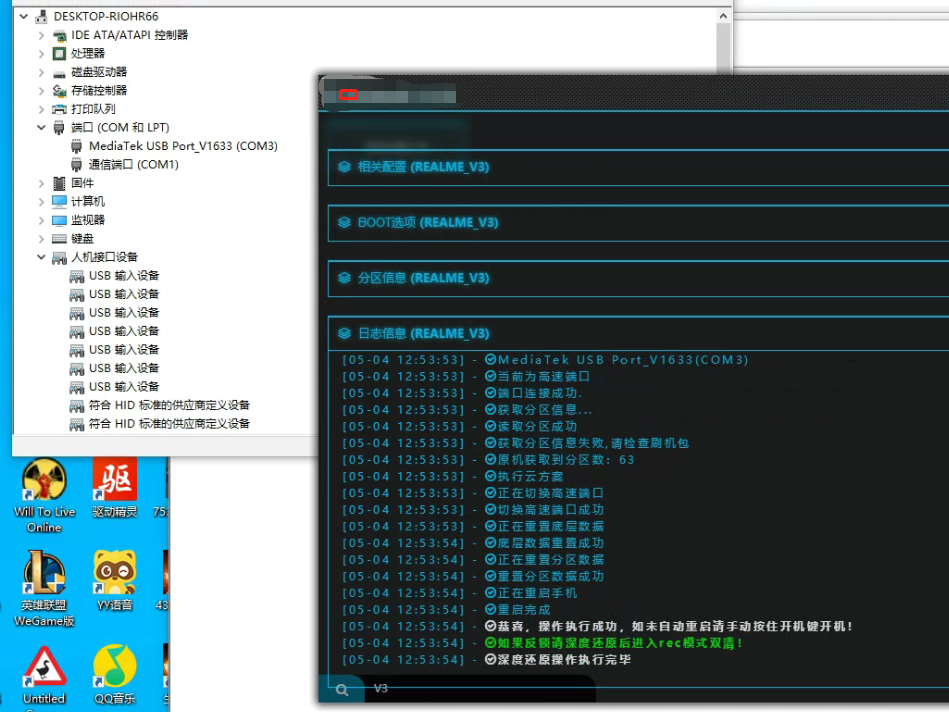Click the BOOT选项 layers icon

coord(344,223)
